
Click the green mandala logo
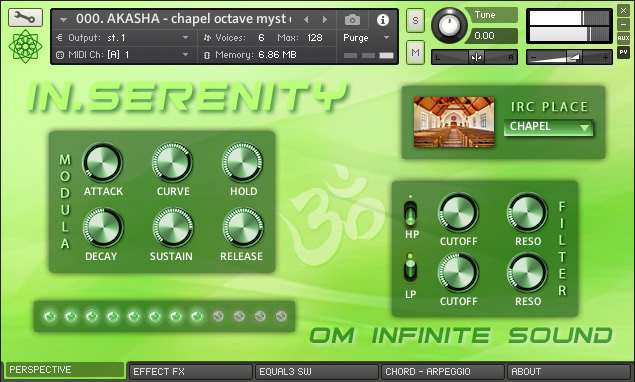click(25, 46)
